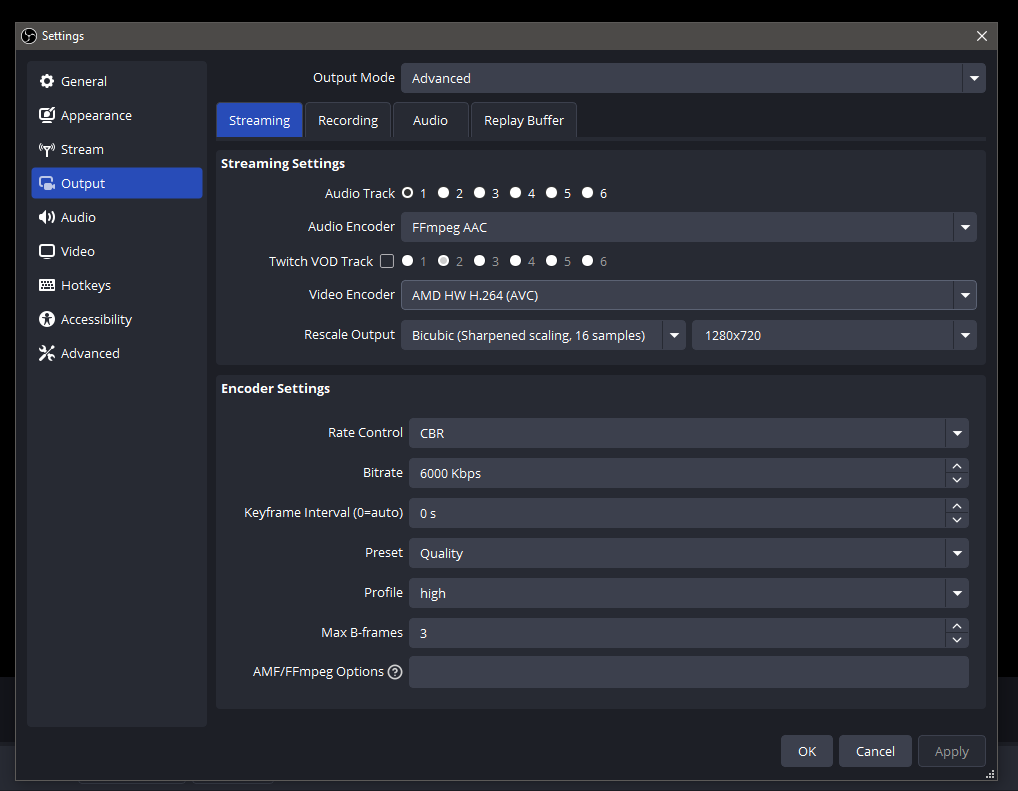This screenshot has width=1018, height=791.
Task: Switch to the Recording tab
Action: tap(348, 120)
